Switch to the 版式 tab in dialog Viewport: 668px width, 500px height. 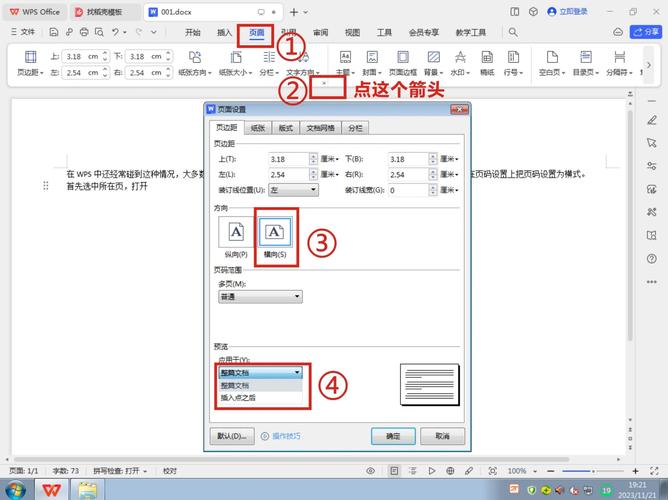285,128
